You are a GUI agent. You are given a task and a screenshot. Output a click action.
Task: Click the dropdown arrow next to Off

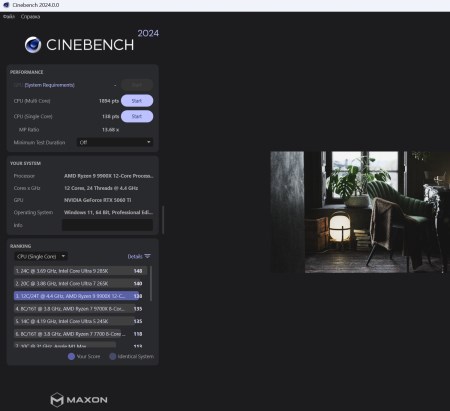(149, 142)
